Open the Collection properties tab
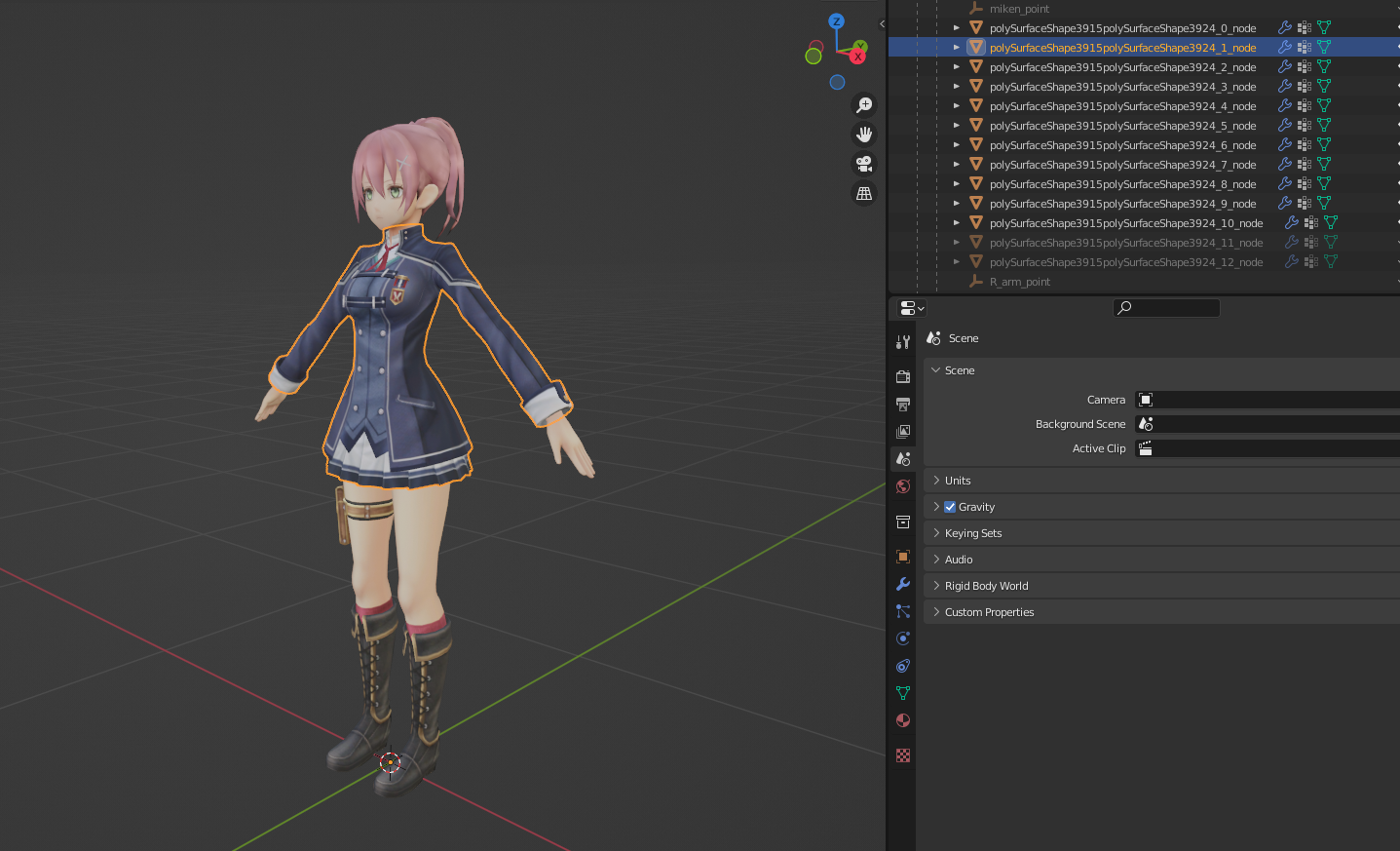 pos(903,522)
